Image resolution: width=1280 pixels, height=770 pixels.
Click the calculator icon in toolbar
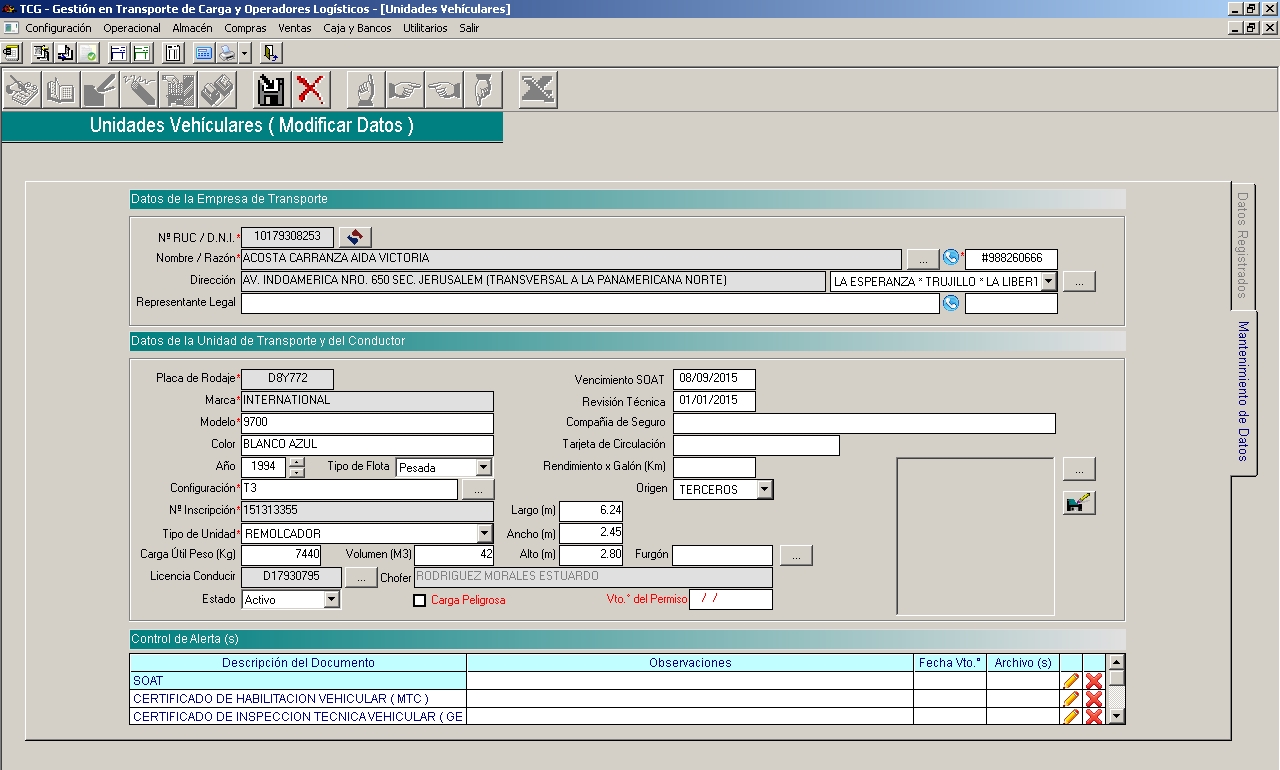pos(204,53)
